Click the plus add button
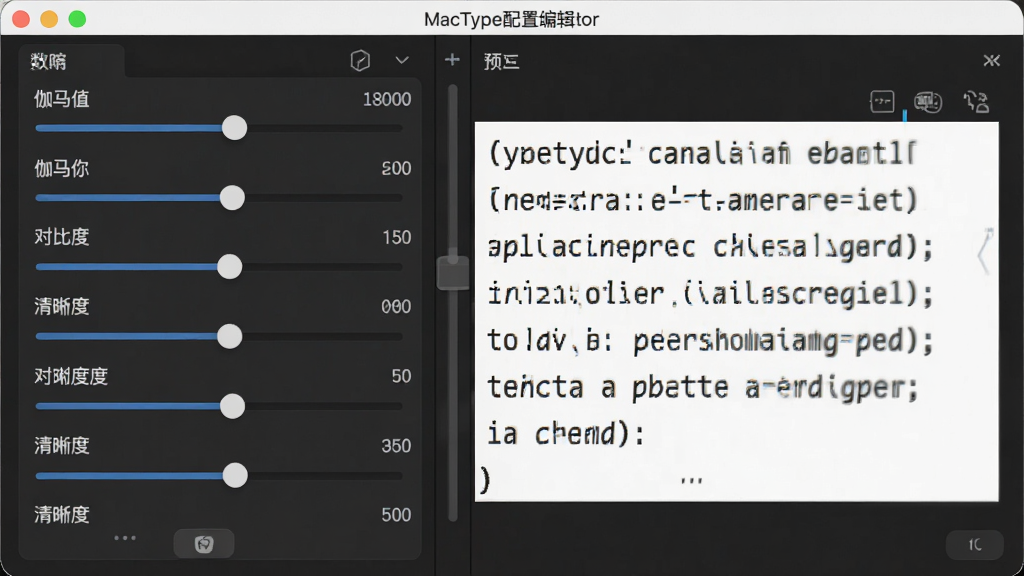This screenshot has height=576, width=1024. click(x=452, y=60)
